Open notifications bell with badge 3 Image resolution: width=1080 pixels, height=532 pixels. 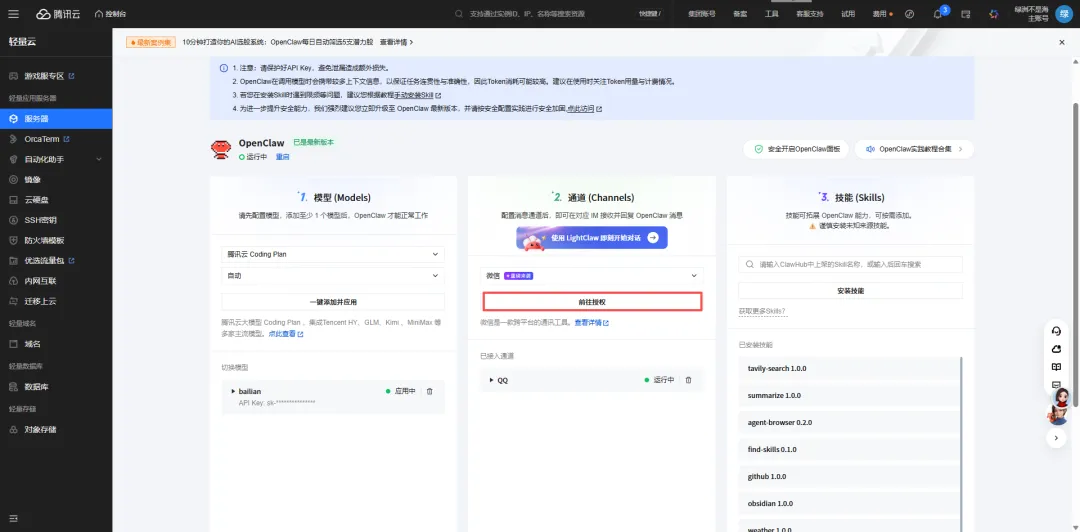pos(938,13)
